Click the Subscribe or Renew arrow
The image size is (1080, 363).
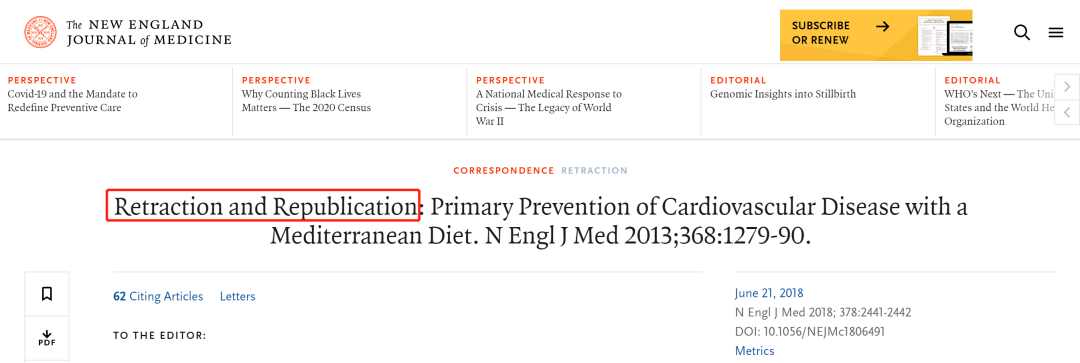[x=882, y=26]
